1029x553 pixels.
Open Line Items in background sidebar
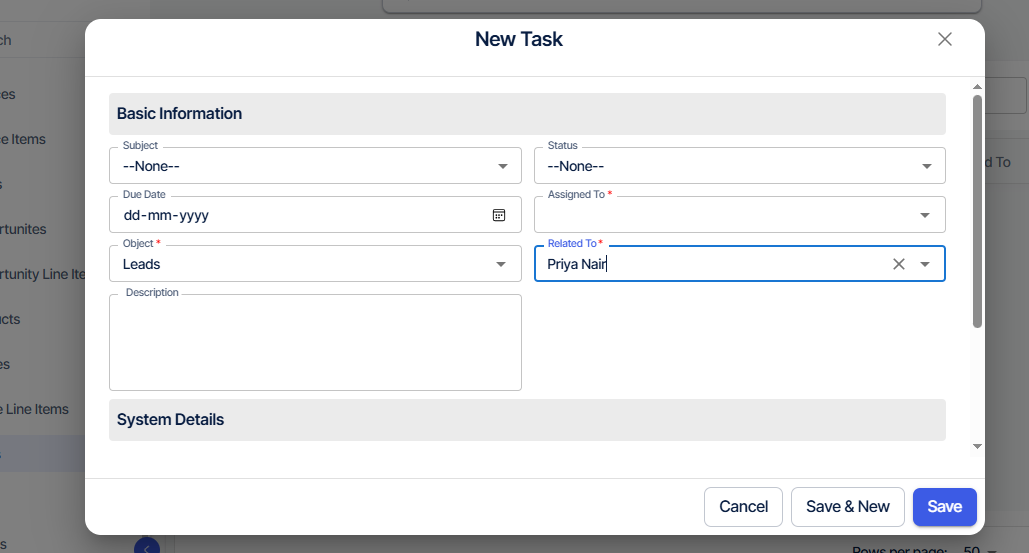34,409
